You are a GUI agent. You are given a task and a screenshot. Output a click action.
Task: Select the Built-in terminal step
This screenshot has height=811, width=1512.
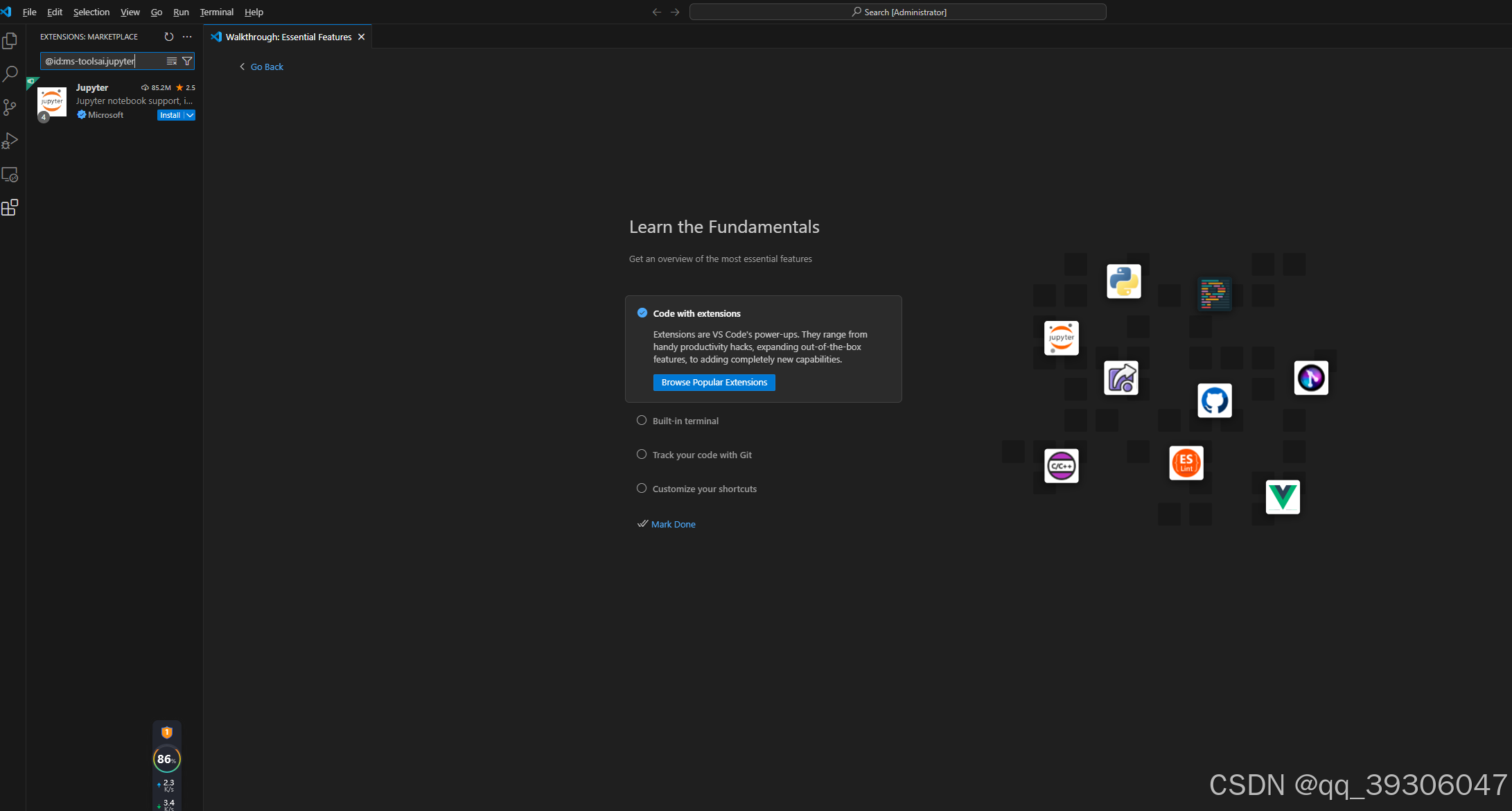(x=685, y=421)
